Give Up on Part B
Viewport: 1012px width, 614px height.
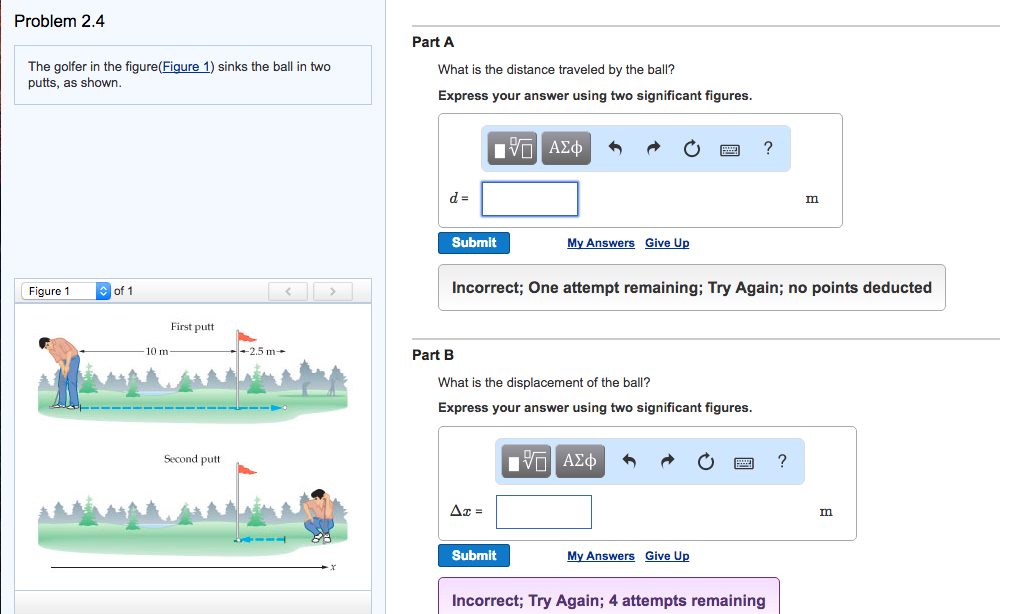click(667, 555)
